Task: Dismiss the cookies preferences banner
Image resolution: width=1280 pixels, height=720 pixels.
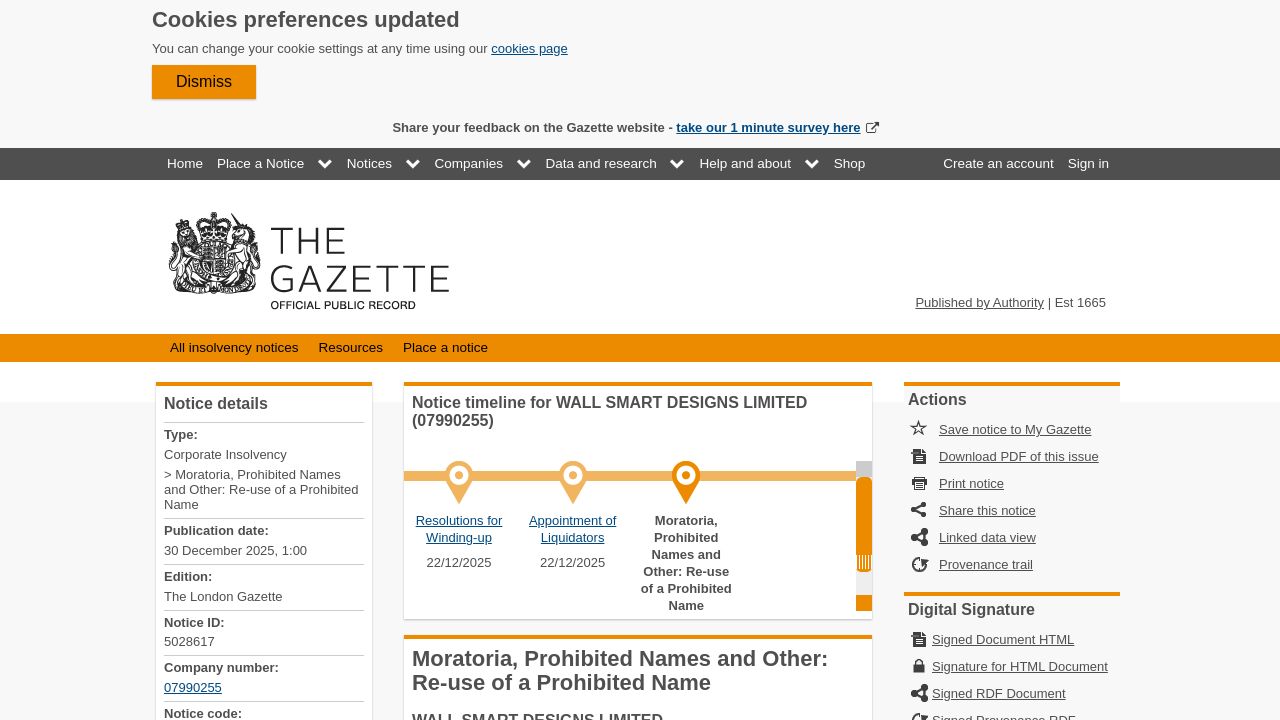Action: tap(204, 82)
